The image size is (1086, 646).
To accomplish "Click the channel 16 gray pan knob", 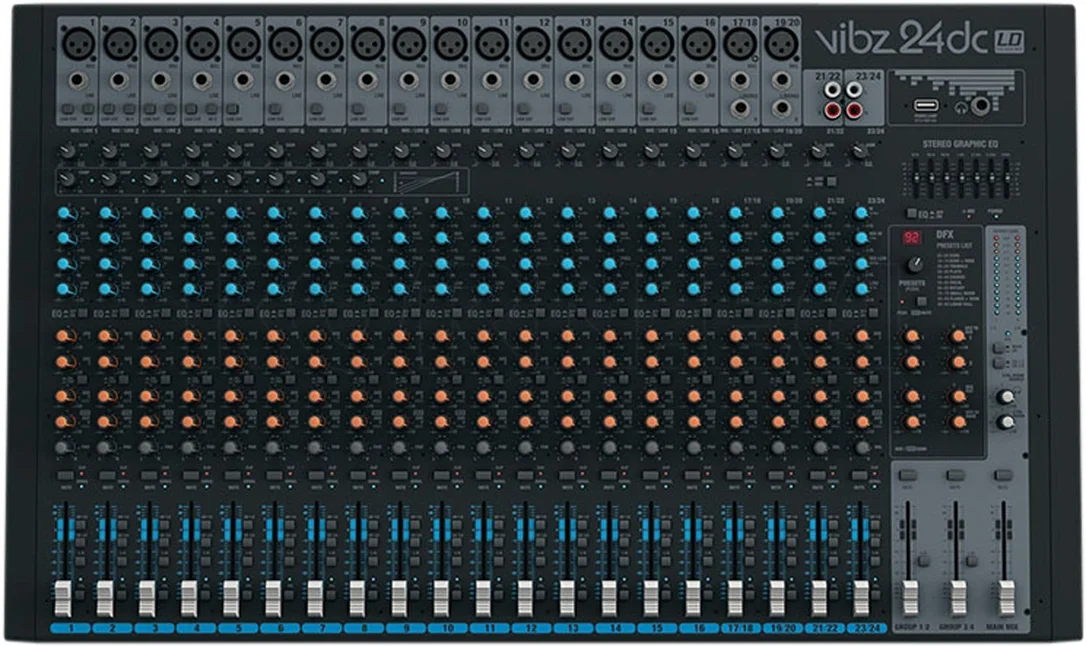I will pyautogui.click(x=693, y=448).
